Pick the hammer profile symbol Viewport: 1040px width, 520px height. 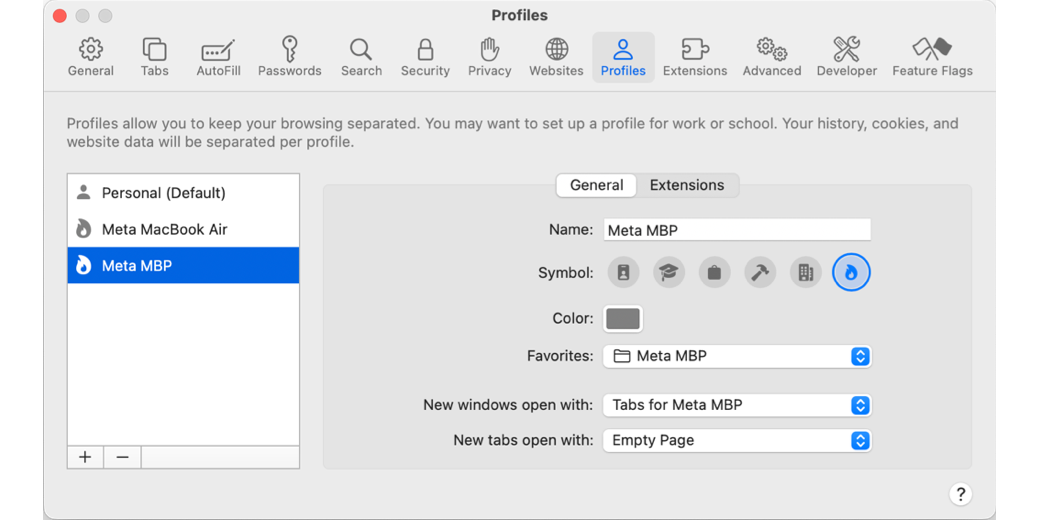point(760,272)
